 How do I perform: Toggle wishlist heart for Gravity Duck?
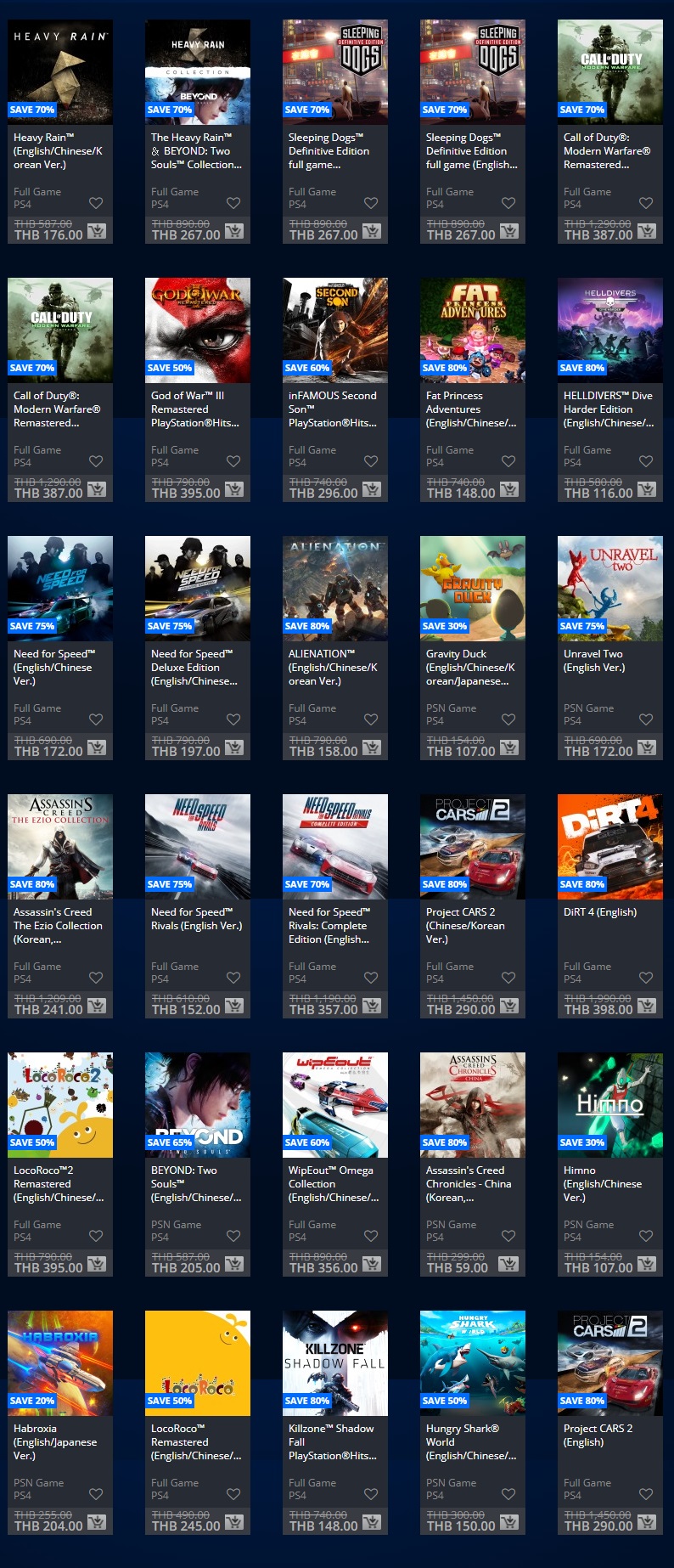pos(508,719)
